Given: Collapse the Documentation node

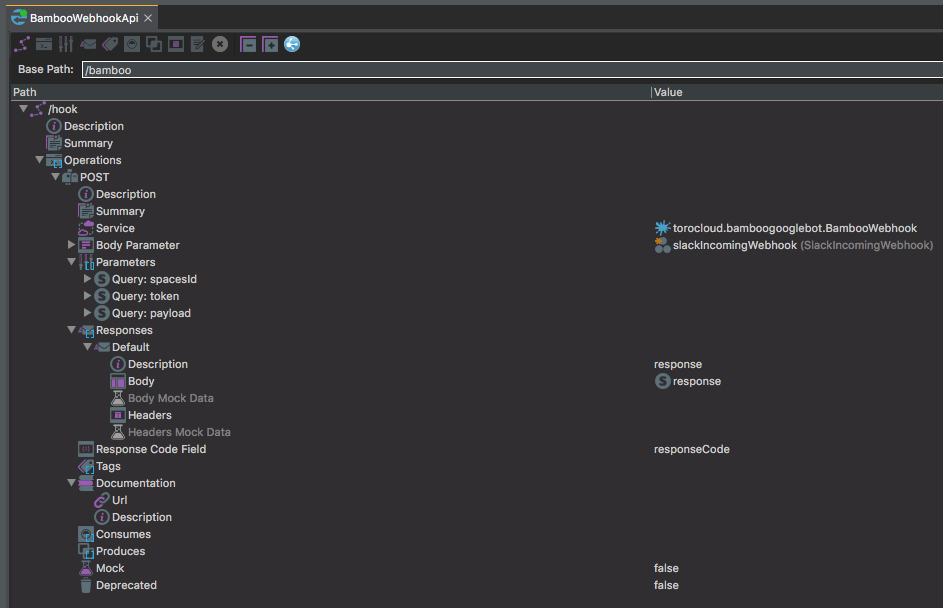Looking at the screenshot, I should (x=71, y=483).
